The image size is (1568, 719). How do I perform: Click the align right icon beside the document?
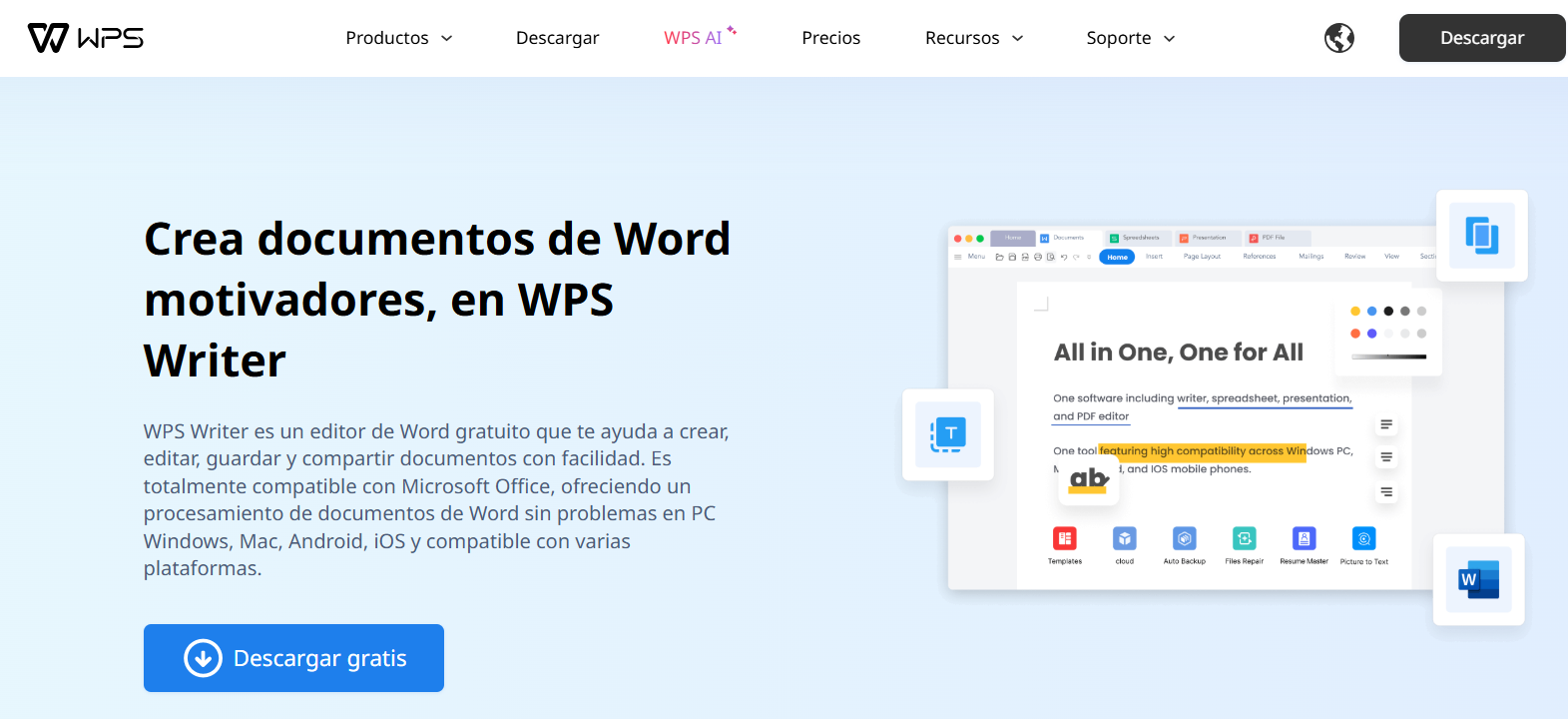(1386, 492)
